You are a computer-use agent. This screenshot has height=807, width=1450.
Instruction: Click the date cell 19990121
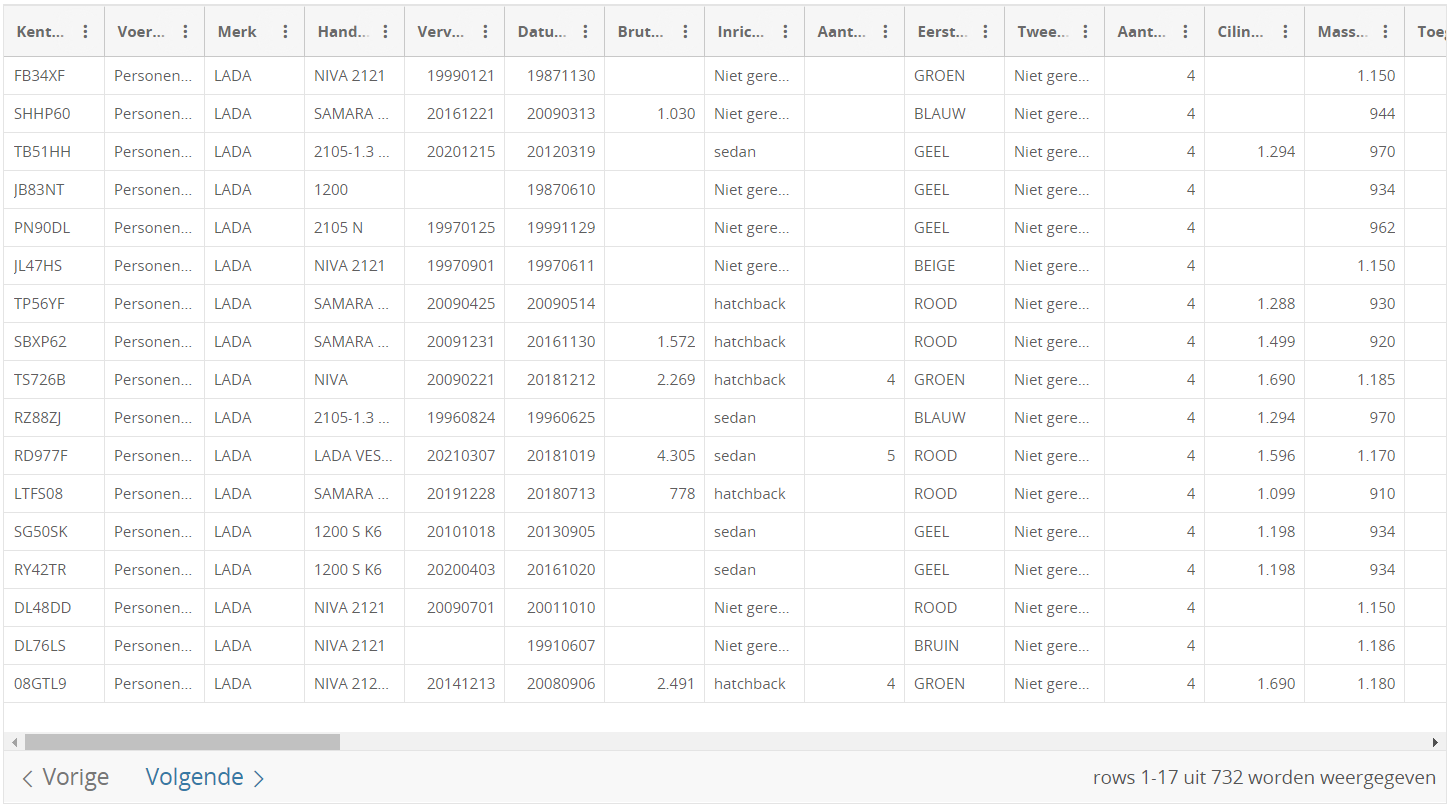[x=454, y=76]
